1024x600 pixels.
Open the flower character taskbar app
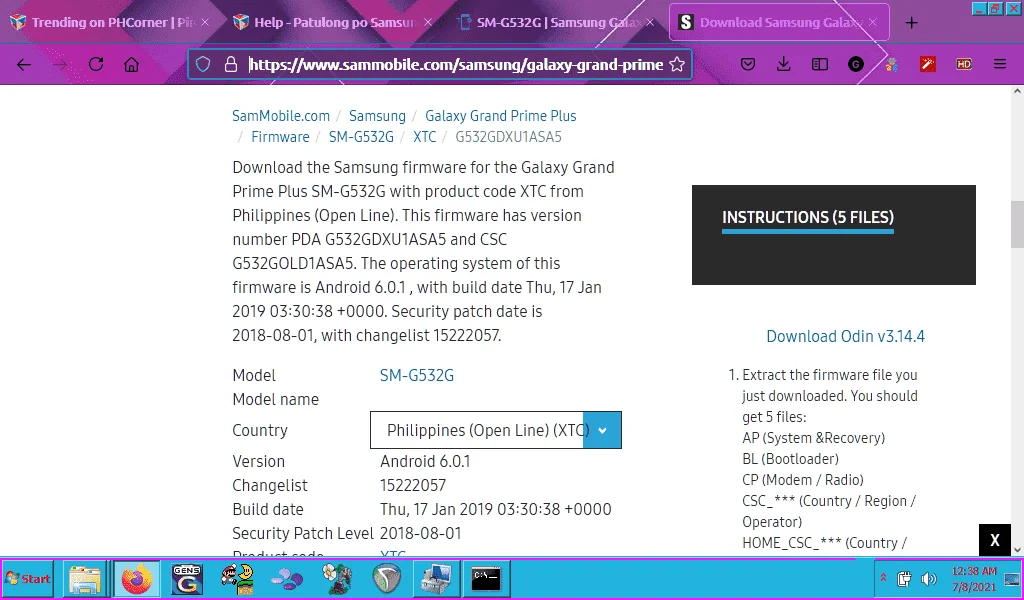point(337,578)
